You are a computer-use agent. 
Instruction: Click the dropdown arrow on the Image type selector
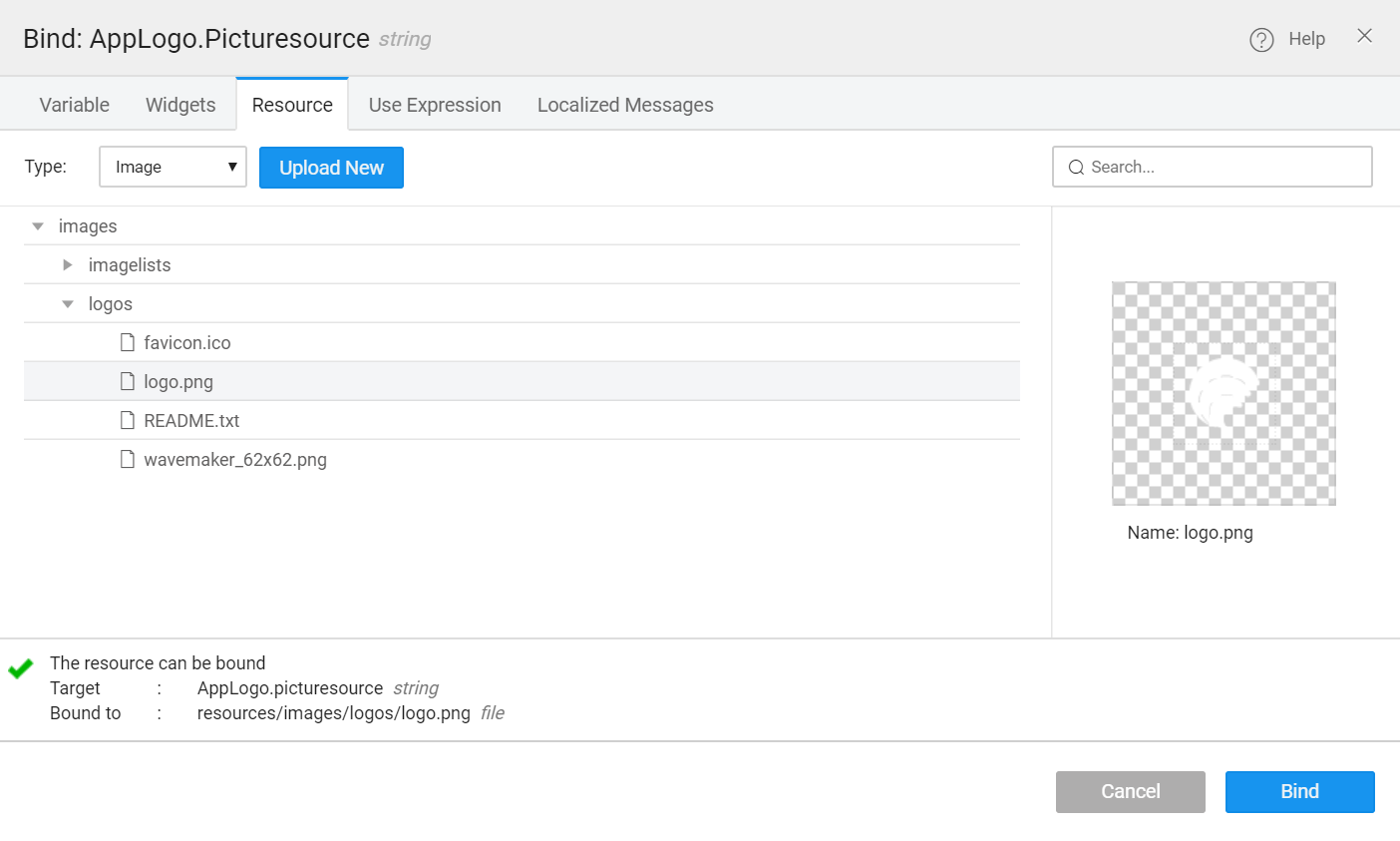(232, 167)
